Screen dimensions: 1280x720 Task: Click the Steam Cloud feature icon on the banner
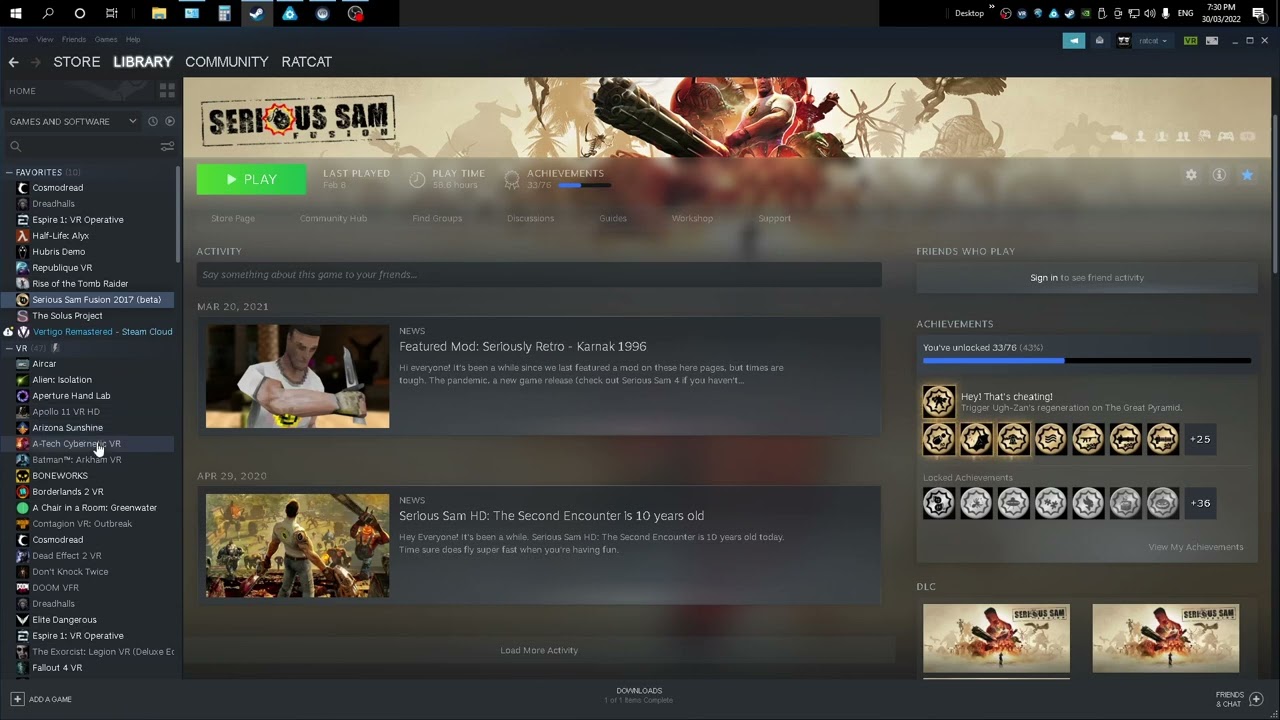pos(1119,136)
